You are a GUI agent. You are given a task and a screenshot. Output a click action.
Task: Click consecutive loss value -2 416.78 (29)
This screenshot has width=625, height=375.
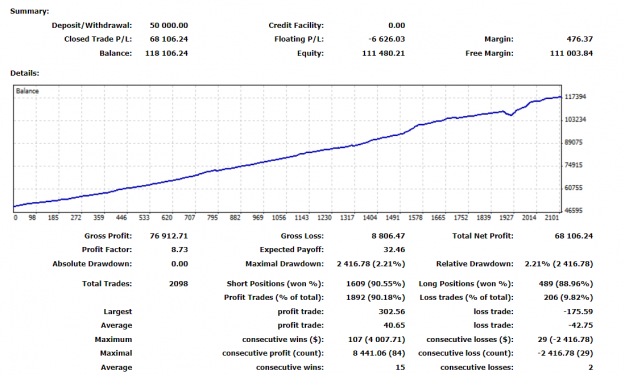point(565,353)
